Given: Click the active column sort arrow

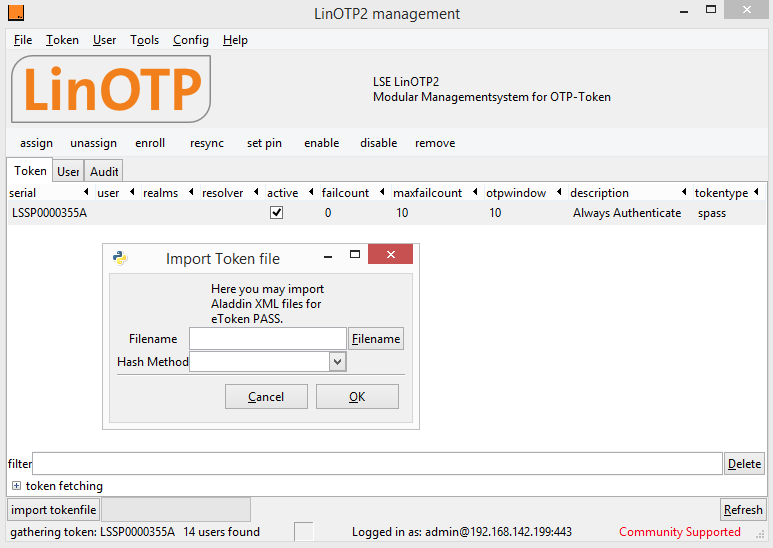Looking at the screenshot, I should [x=311, y=192].
